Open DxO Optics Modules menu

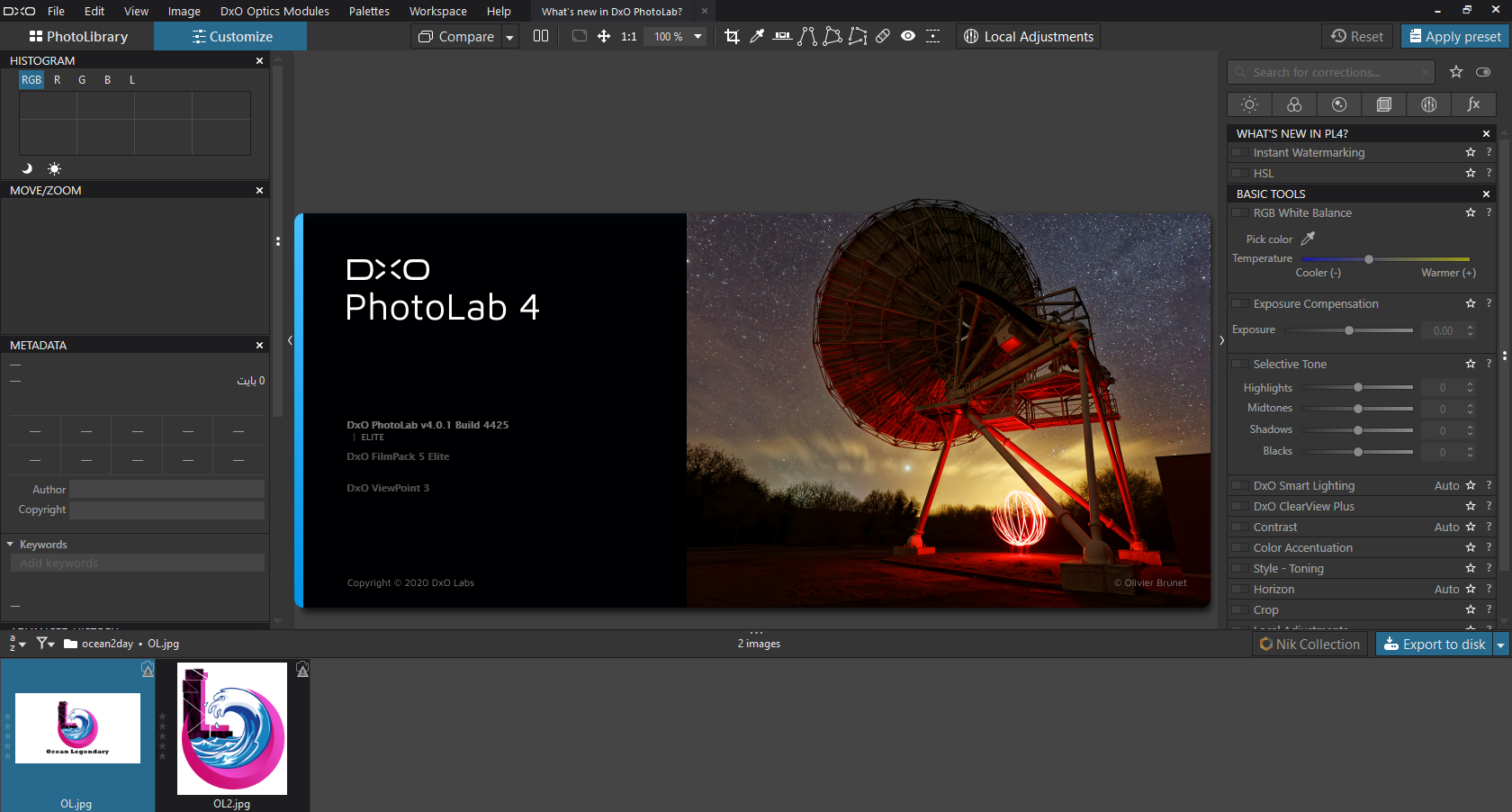click(x=274, y=11)
